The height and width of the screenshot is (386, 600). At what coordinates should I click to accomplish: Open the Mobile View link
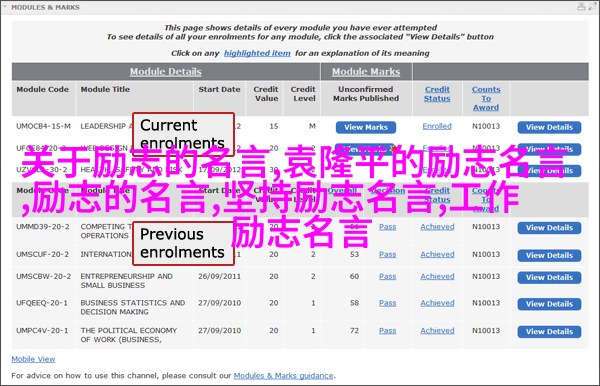[33, 359]
